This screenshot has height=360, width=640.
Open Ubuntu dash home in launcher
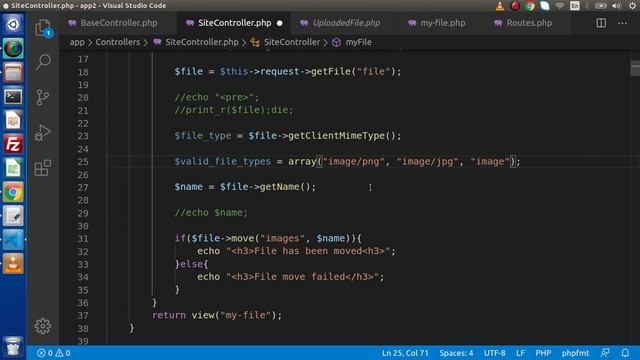[x=13, y=24]
